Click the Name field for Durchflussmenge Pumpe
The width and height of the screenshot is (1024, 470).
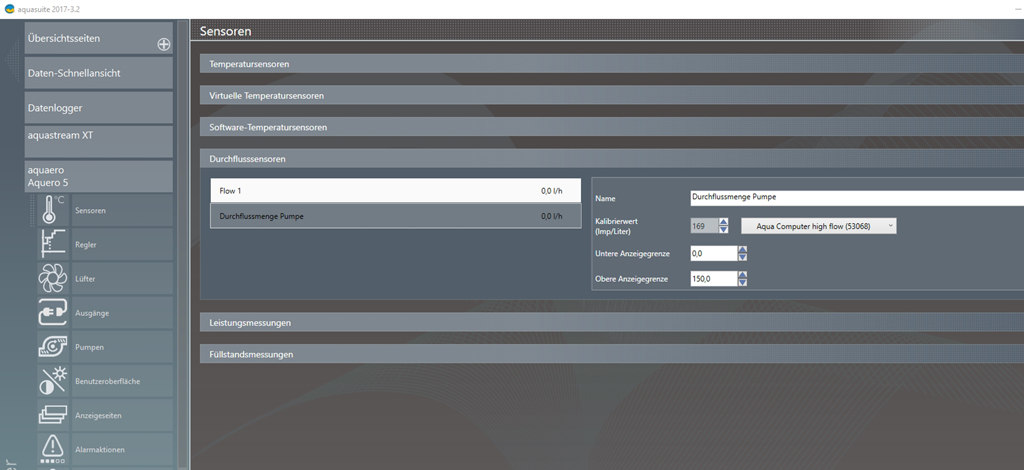click(x=855, y=198)
